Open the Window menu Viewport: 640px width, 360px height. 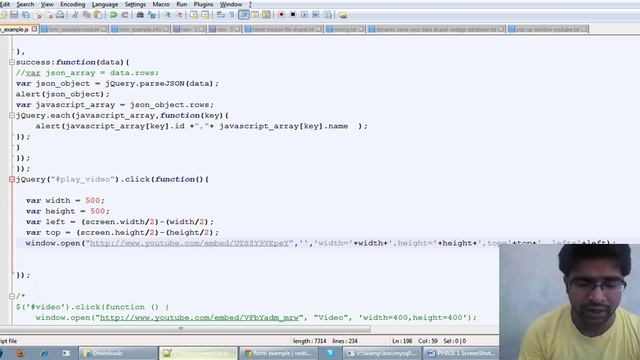pyautogui.click(x=231, y=4)
